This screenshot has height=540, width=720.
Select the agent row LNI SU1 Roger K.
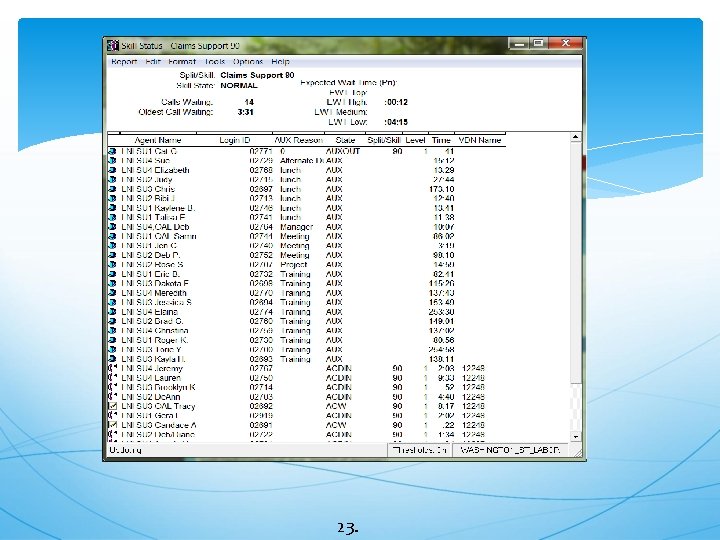pyautogui.click(x=306, y=340)
